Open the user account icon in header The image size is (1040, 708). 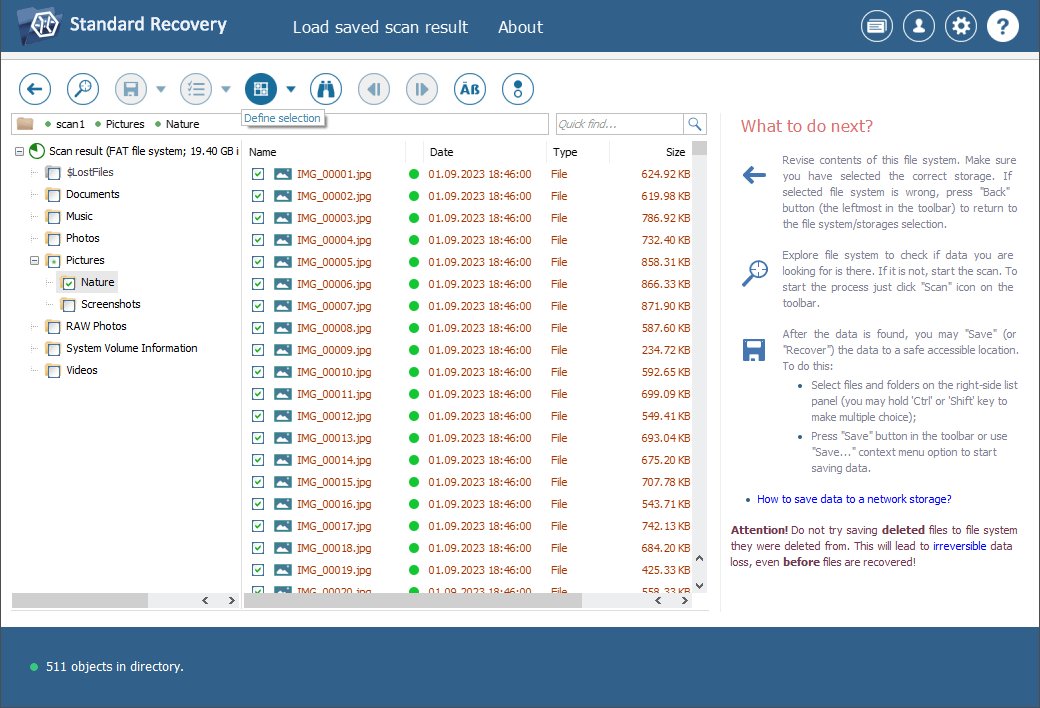pos(918,27)
